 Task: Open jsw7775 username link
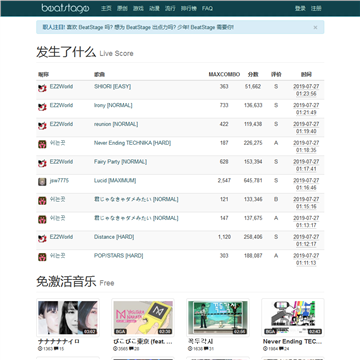coord(59,181)
